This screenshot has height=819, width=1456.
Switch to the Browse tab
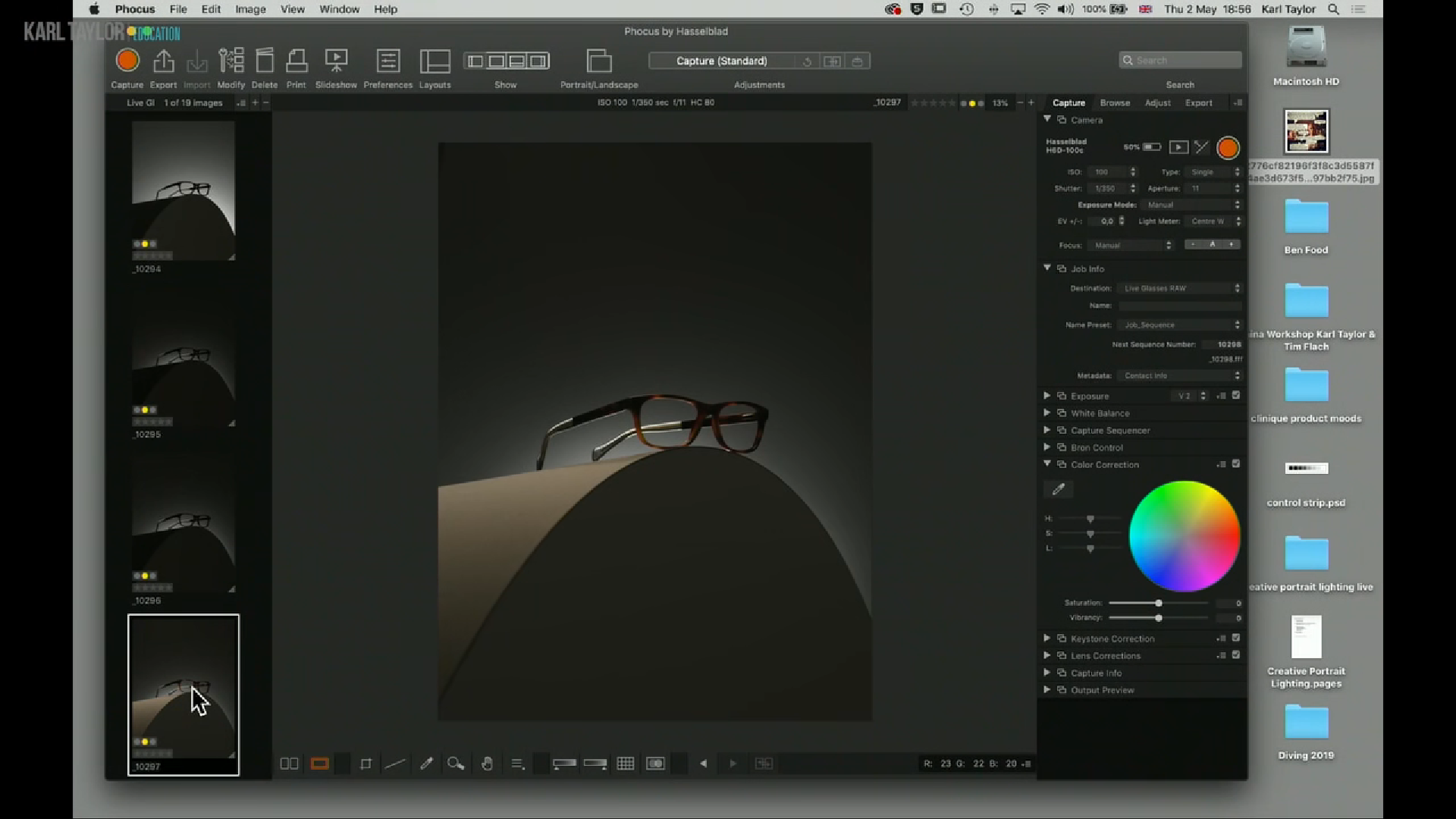point(1115,102)
